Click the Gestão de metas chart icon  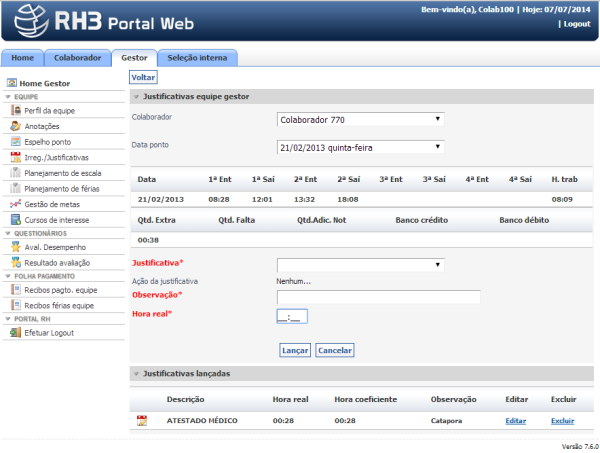click(16, 204)
